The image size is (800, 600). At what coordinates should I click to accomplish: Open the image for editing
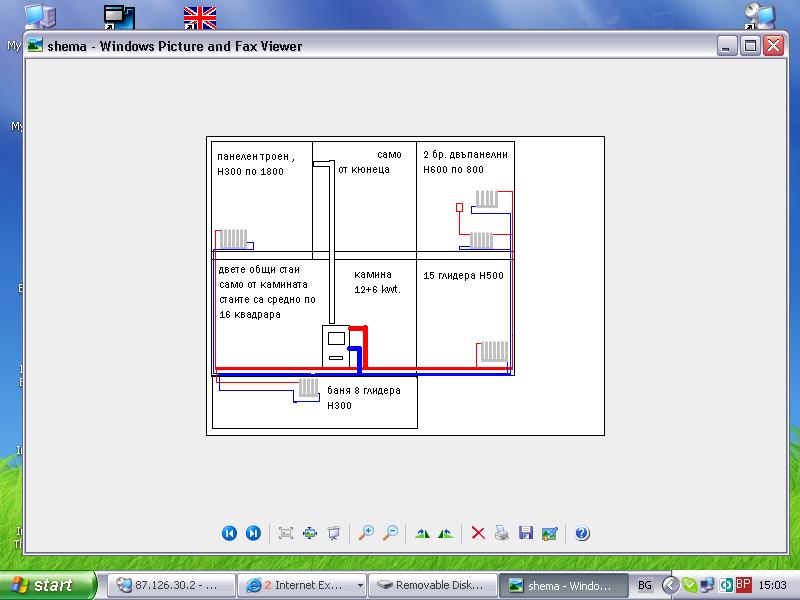point(549,534)
